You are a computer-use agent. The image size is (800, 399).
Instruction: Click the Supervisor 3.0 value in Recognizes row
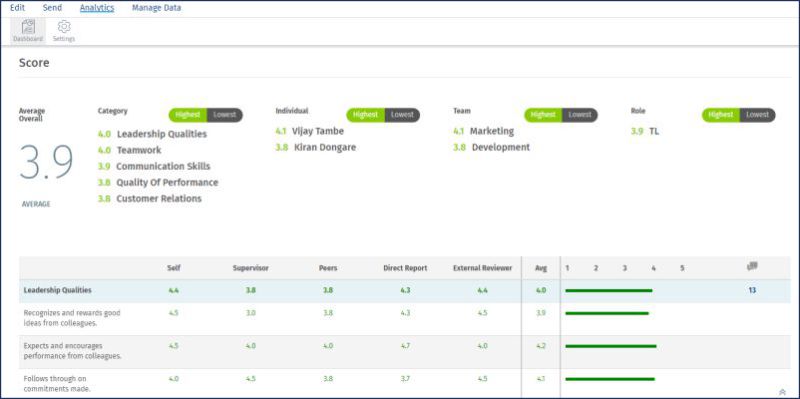(x=251, y=313)
